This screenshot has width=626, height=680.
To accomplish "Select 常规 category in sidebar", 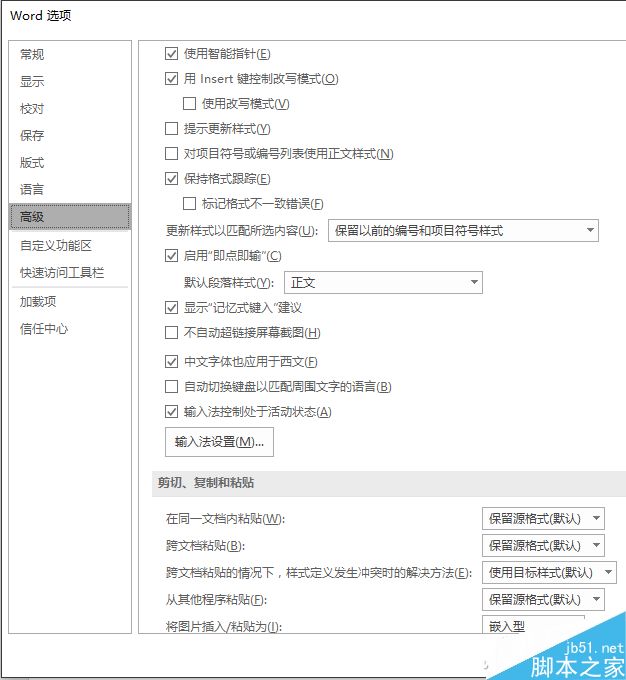I will (x=70, y=55).
